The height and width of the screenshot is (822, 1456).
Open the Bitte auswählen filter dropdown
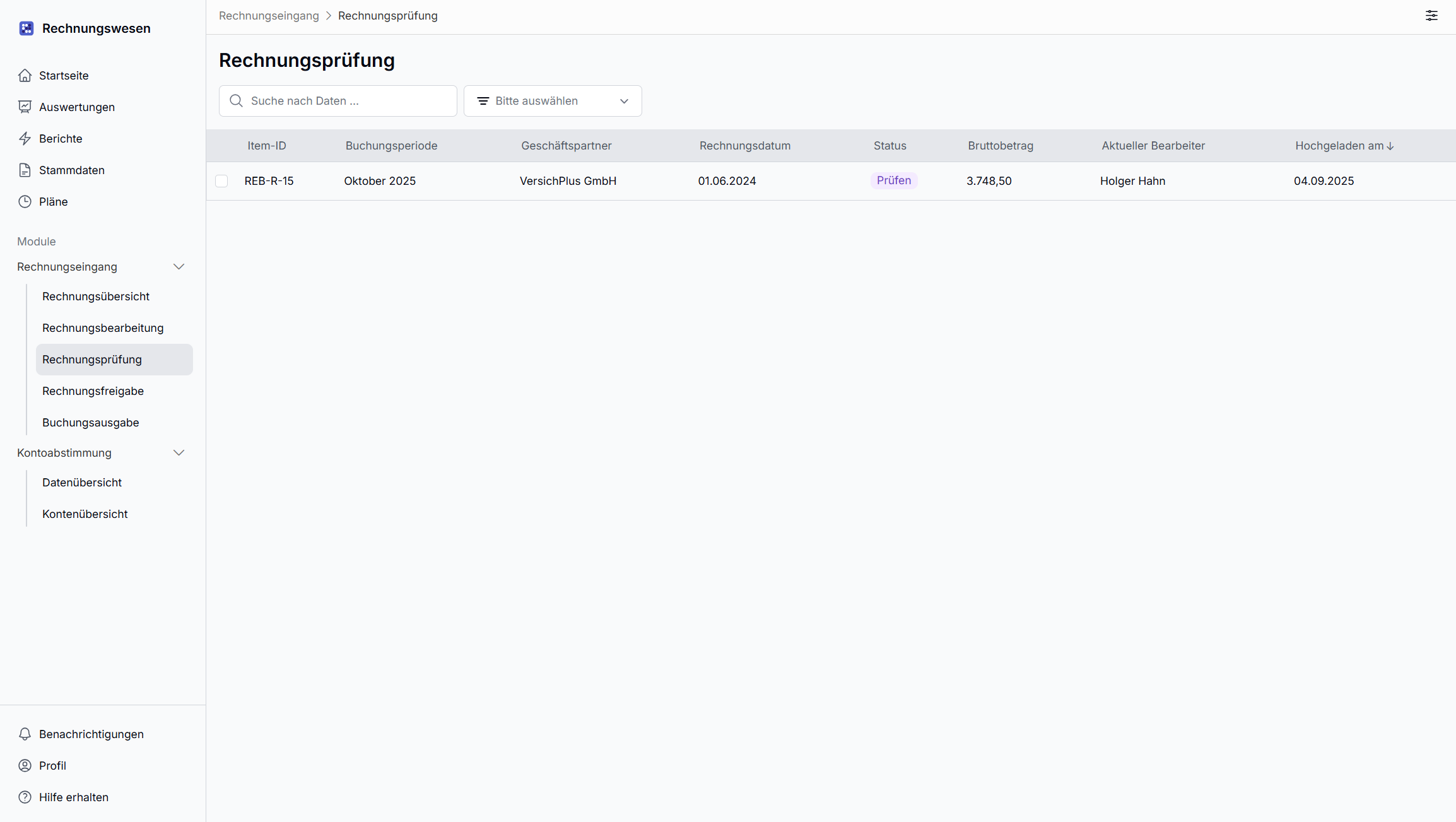coord(553,101)
